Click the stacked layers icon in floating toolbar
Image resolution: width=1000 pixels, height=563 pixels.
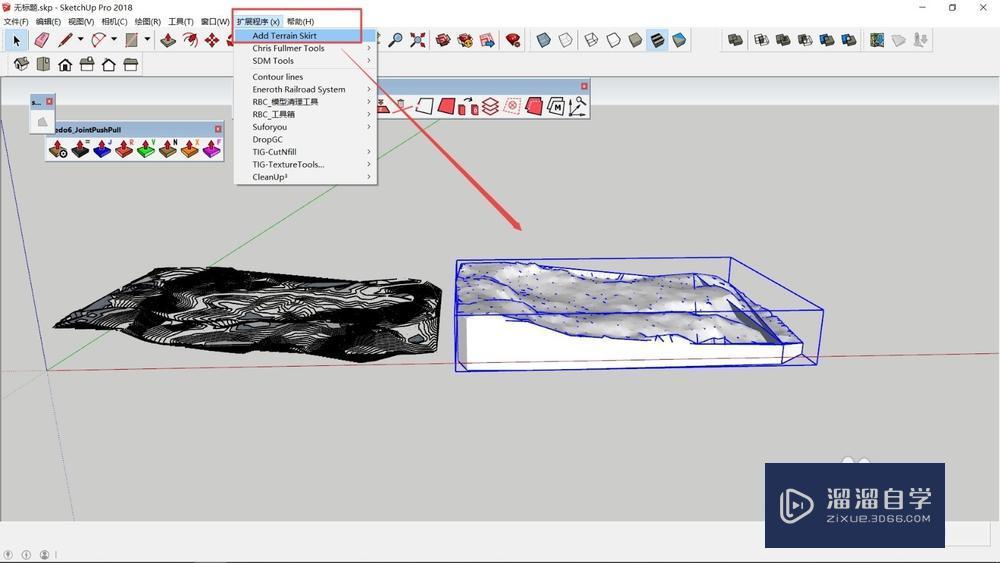[490, 106]
